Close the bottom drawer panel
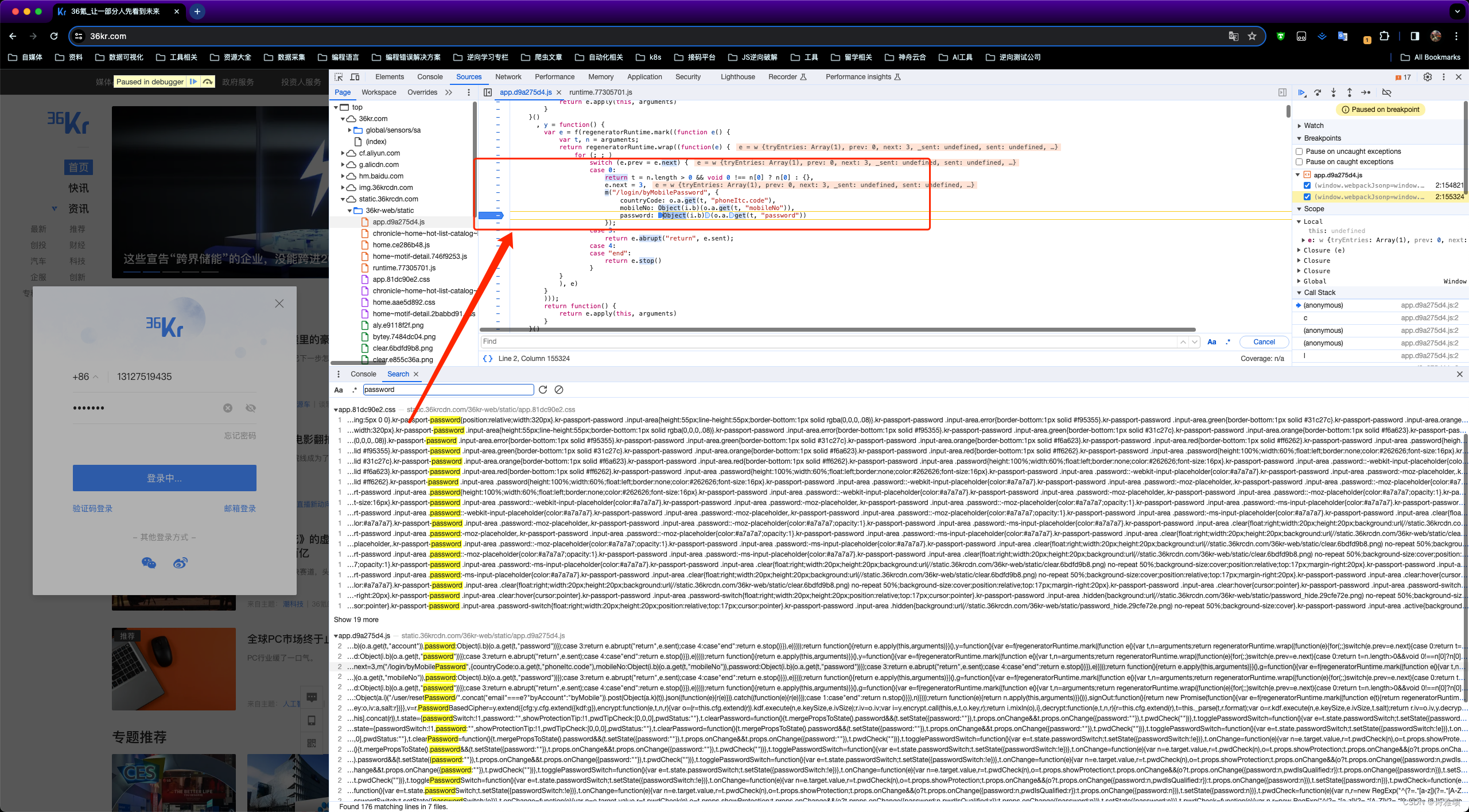The image size is (1469, 812). point(1459,374)
